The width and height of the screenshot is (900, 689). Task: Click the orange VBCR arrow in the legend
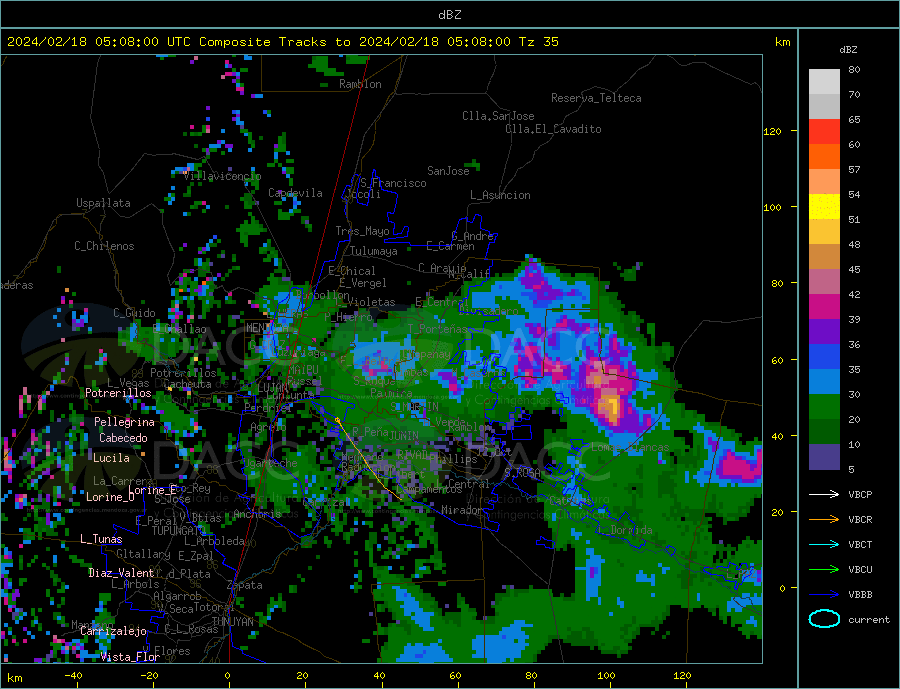point(824,520)
